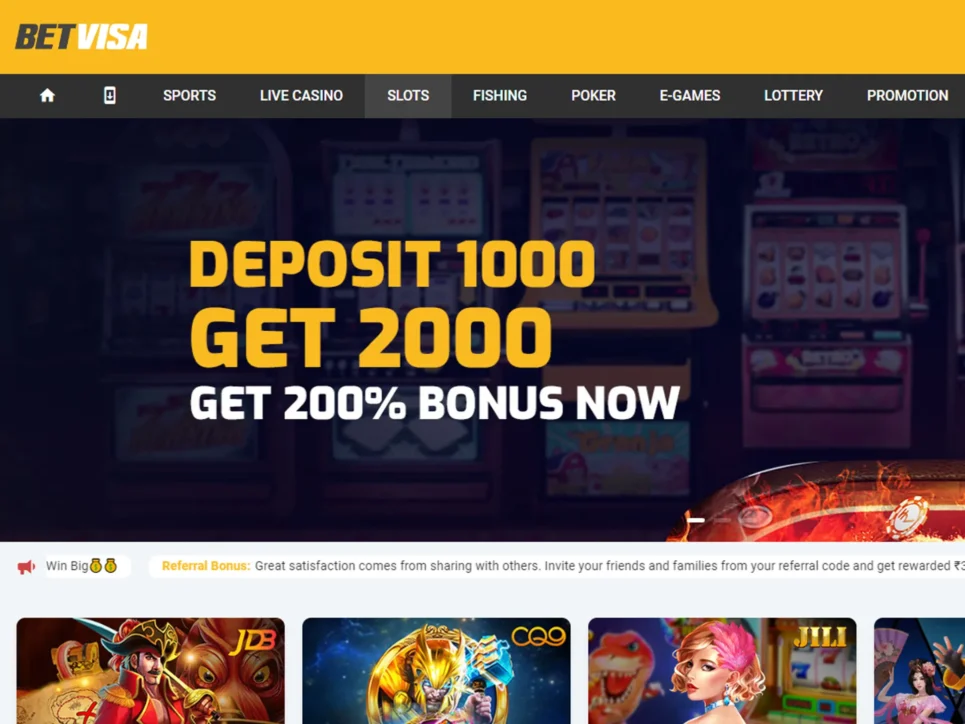965x724 pixels.
Task: Go to the Fishing games menu
Action: click(500, 95)
